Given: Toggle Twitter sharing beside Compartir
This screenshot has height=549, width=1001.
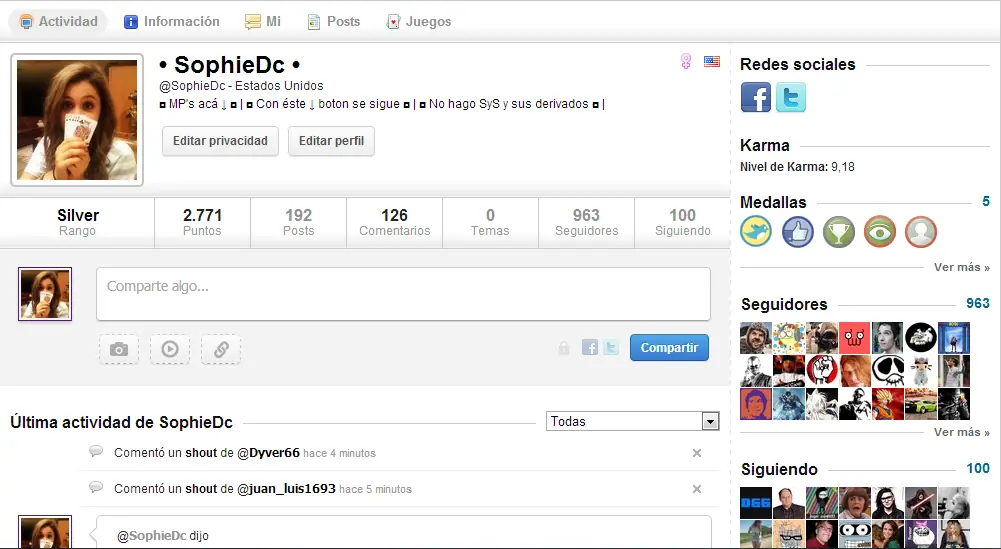Looking at the screenshot, I should click(611, 347).
